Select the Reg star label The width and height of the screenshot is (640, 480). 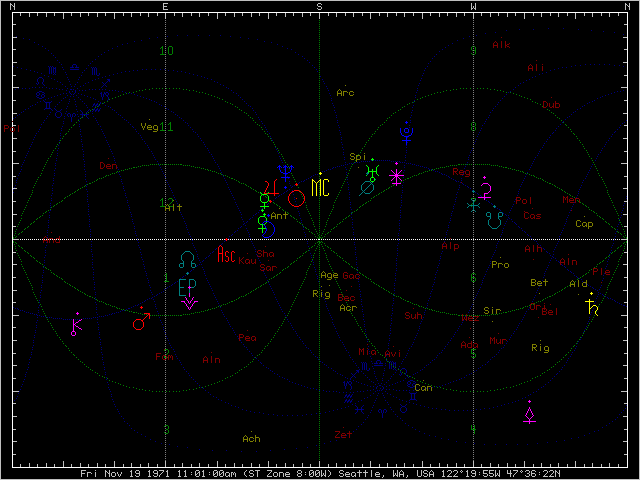[461, 172]
